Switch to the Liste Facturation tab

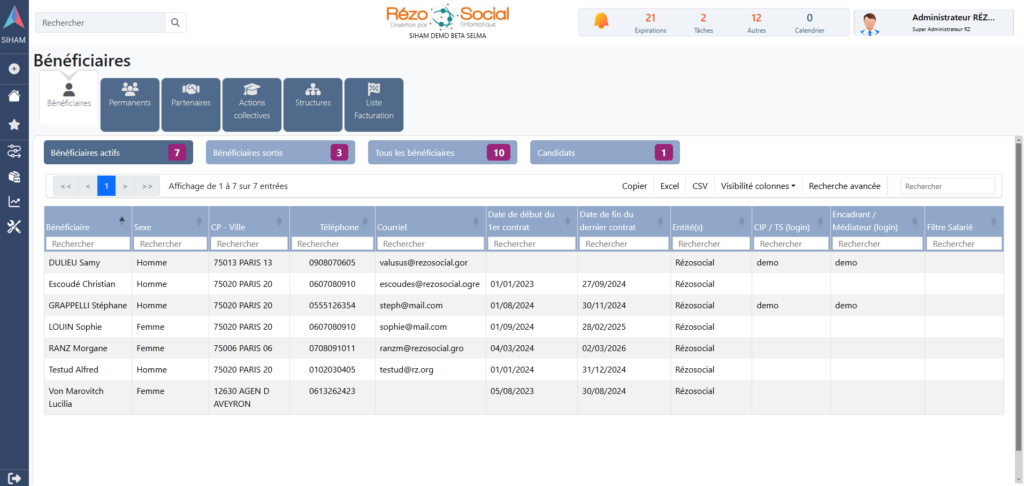point(374,105)
